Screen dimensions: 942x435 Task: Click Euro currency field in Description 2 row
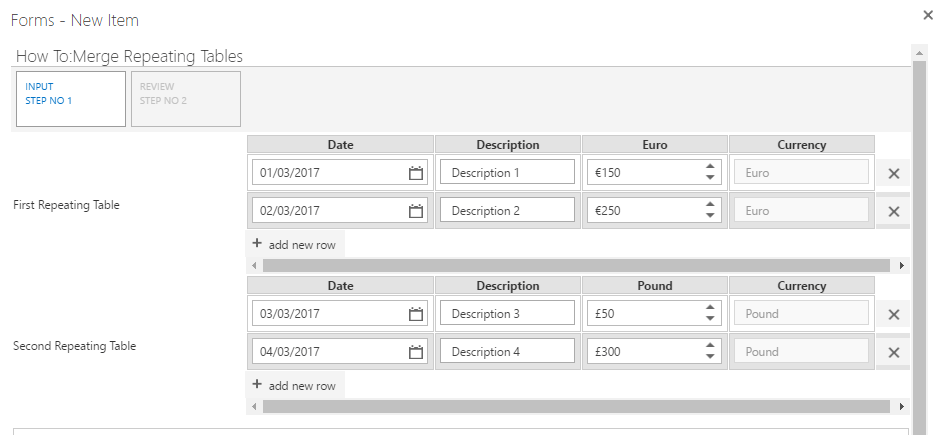[801, 210]
